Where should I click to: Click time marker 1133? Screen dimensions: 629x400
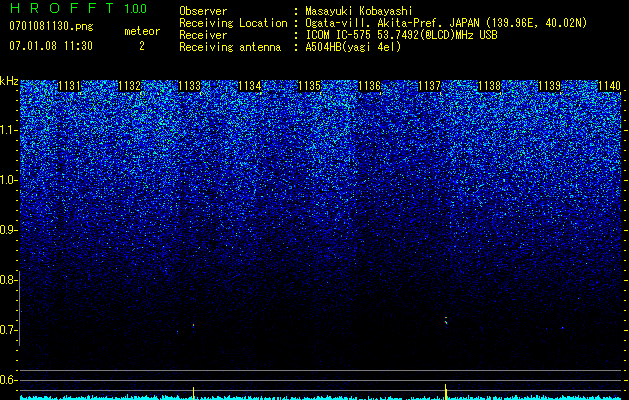coord(189,86)
